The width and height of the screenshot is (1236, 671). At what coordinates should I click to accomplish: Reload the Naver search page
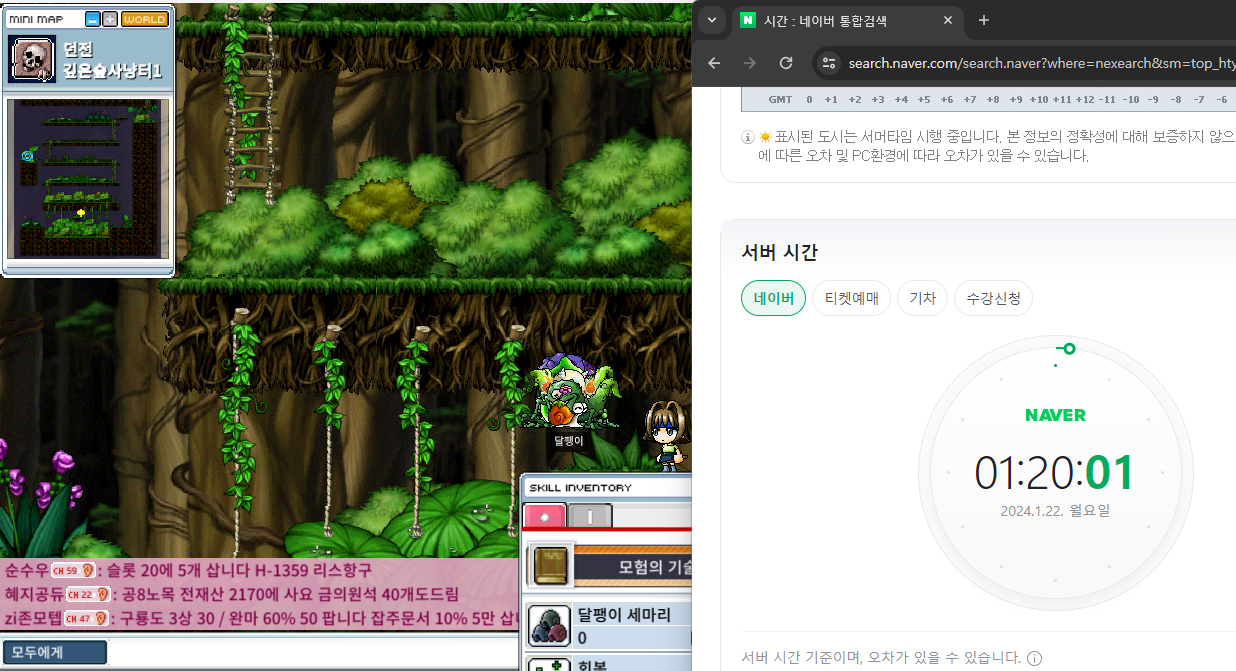786,63
